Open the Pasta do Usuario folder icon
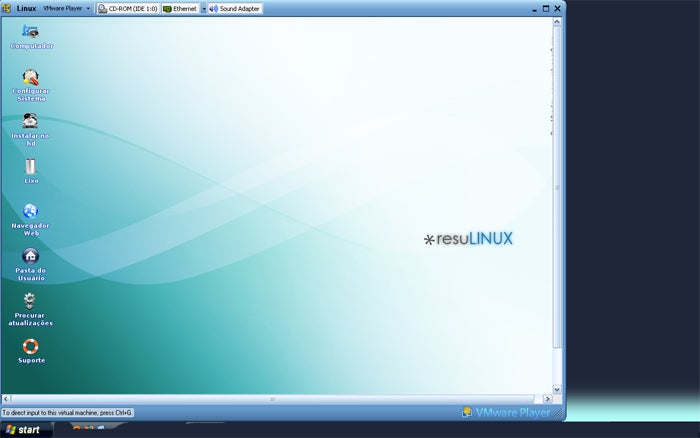This screenshot has height=438, width=700. click(x=30, y=256)
